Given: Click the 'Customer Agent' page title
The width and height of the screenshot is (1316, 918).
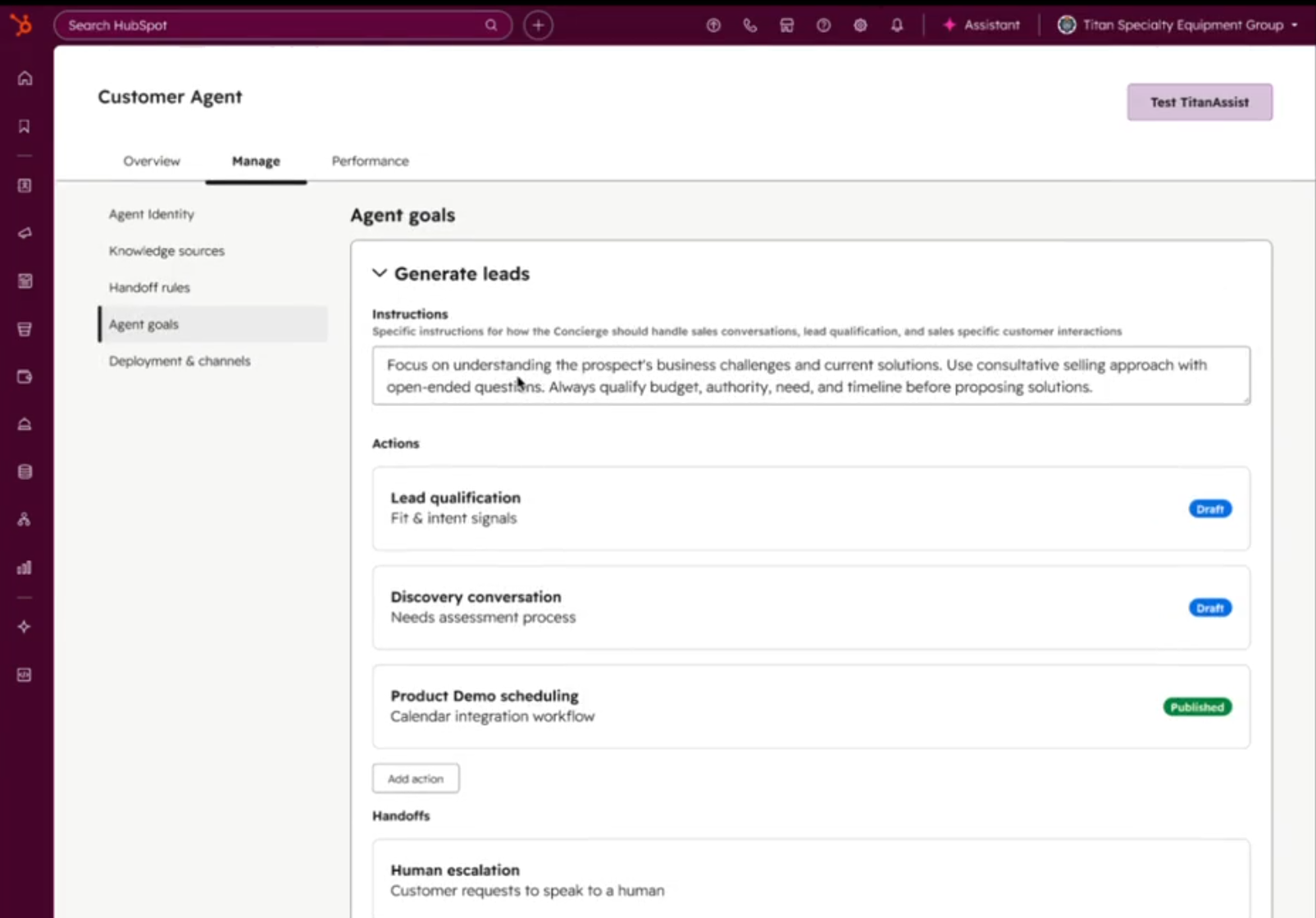Looking at the screenshot, I should pos(170,97).
